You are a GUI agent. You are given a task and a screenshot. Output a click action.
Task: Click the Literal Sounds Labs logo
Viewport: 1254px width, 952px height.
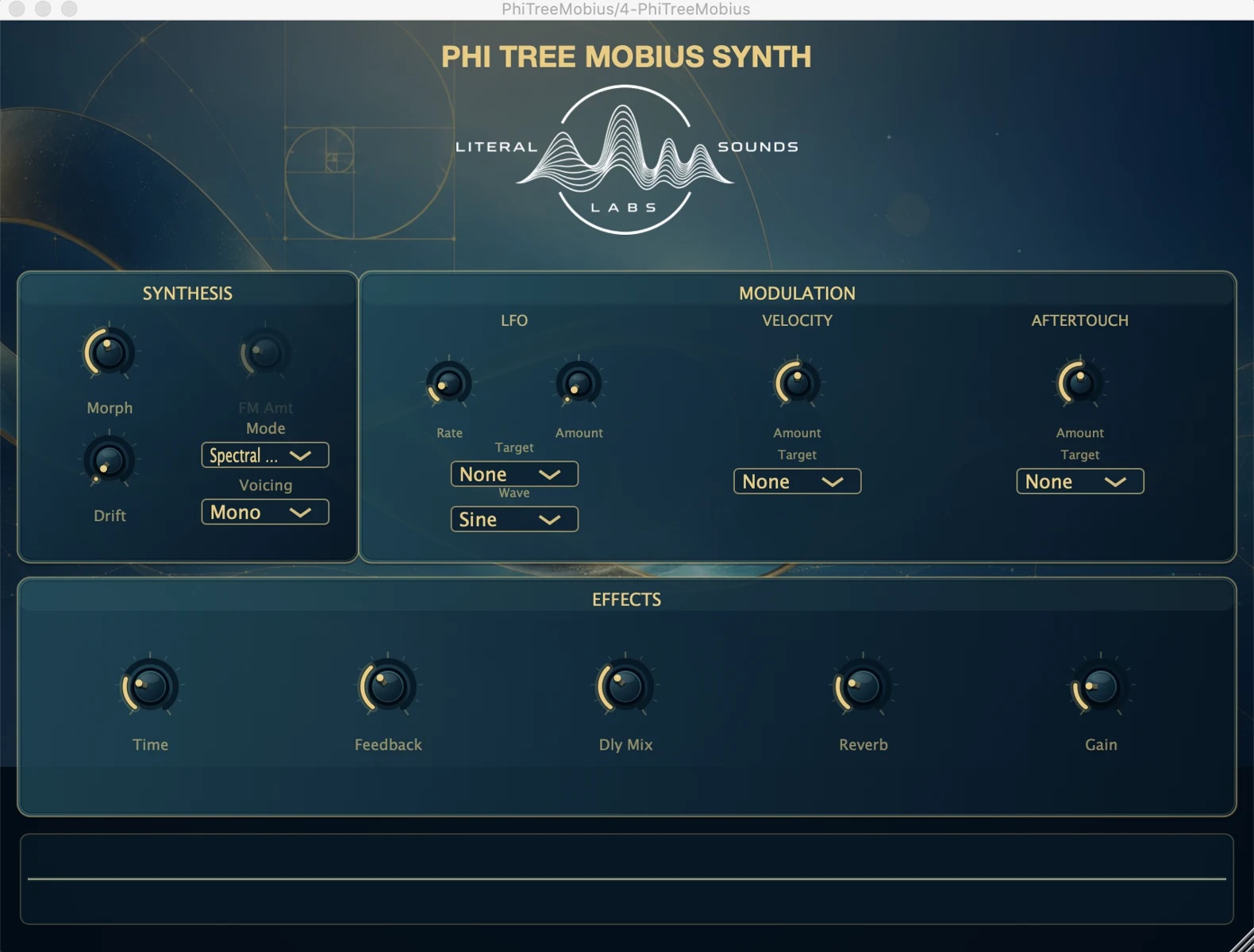point(626,159)
